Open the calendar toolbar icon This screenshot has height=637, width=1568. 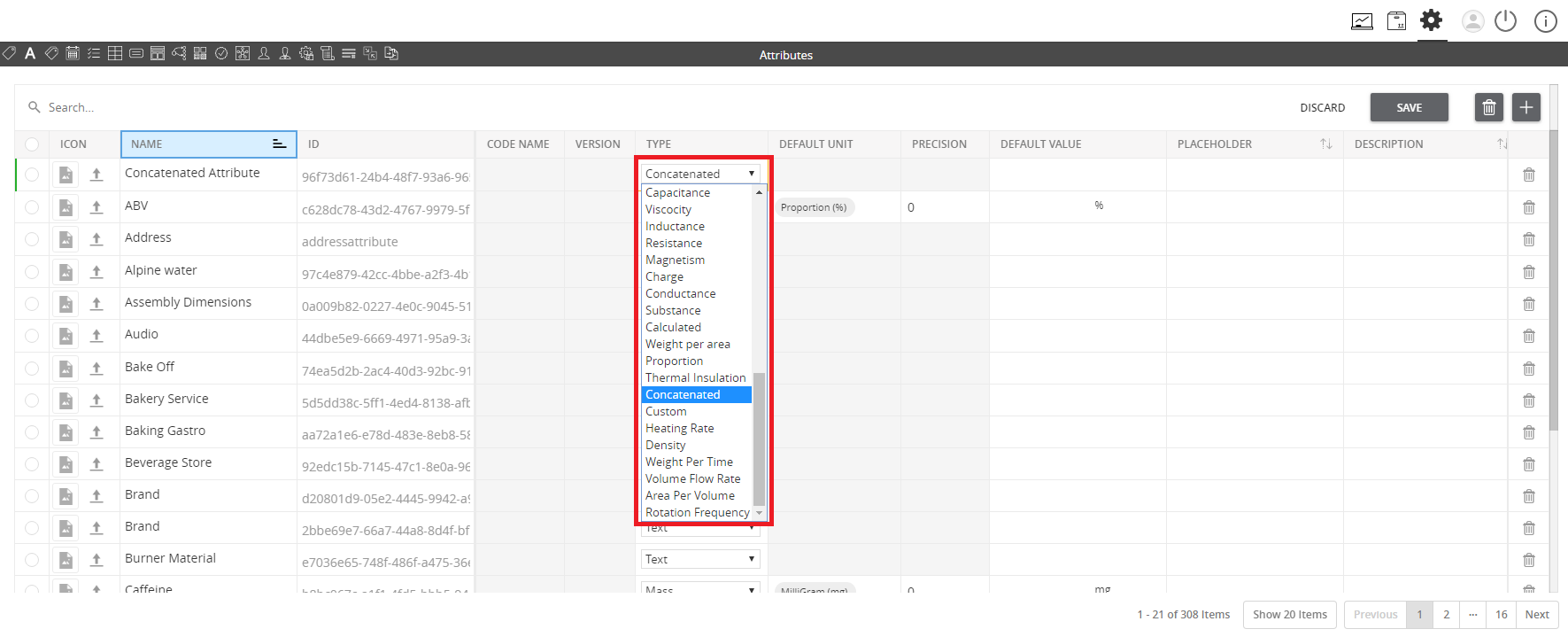73,54
